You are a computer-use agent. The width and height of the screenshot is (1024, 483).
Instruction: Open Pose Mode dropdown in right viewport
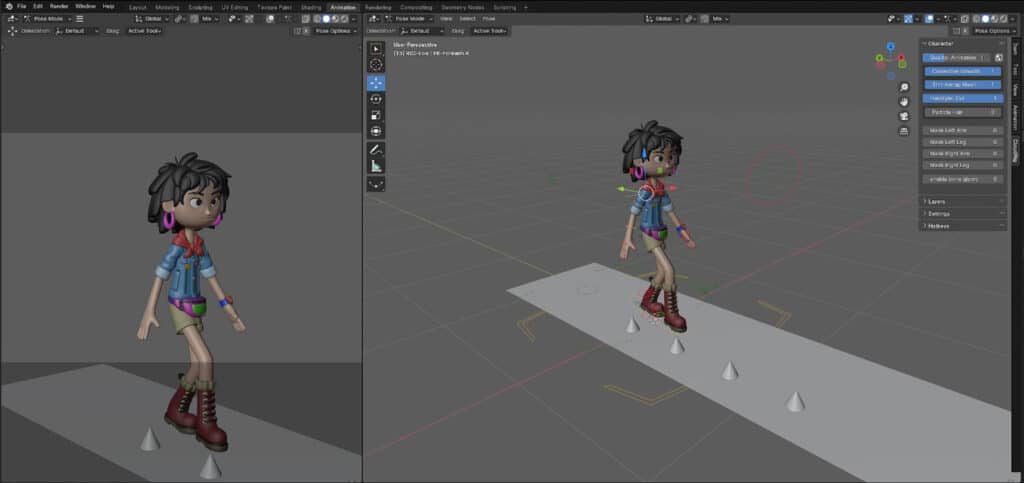(409, 19)
